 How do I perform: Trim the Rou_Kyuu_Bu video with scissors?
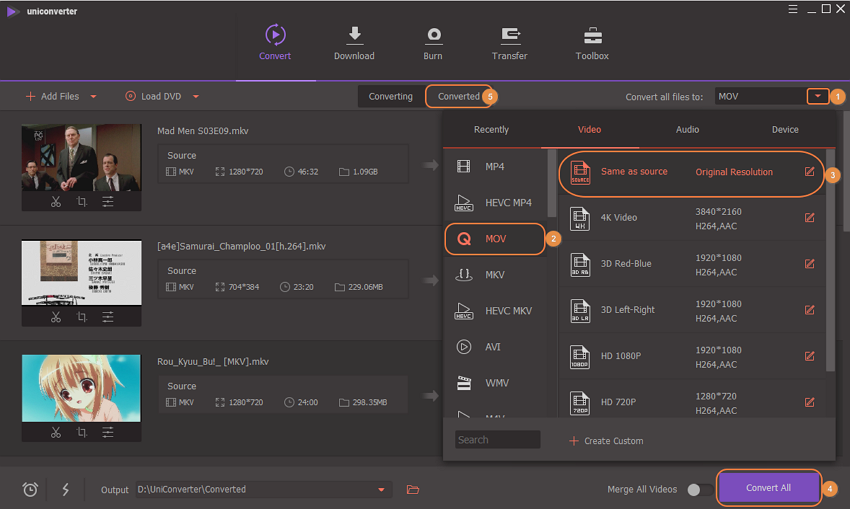click(56, 433)
